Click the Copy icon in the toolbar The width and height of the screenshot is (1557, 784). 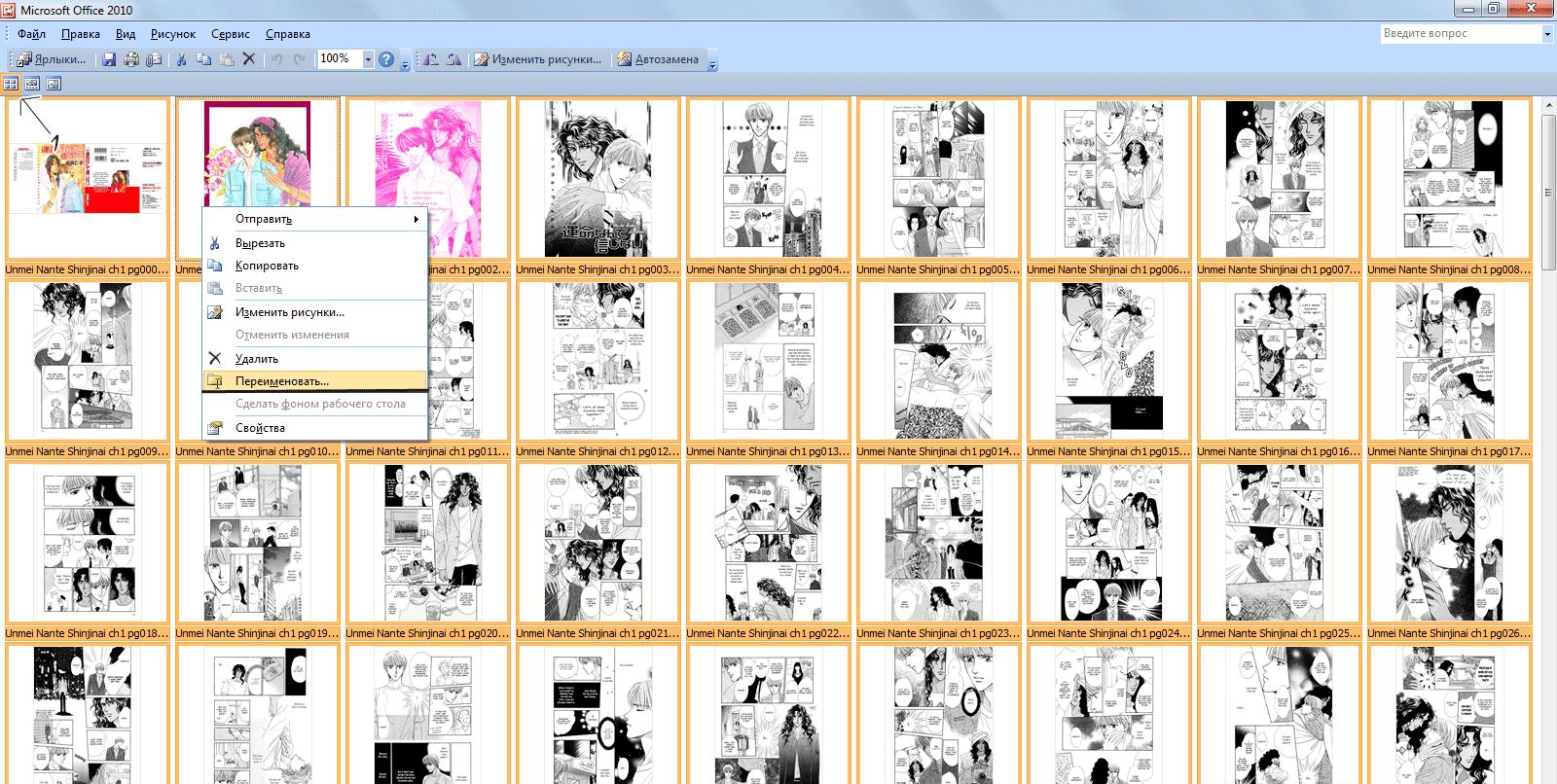tap(203, 59)
